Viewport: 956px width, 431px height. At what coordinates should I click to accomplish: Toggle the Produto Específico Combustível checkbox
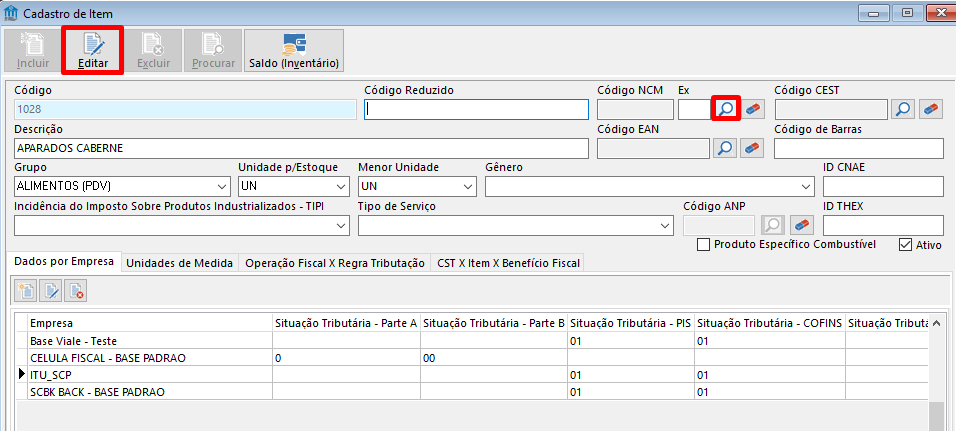point(704,244)
